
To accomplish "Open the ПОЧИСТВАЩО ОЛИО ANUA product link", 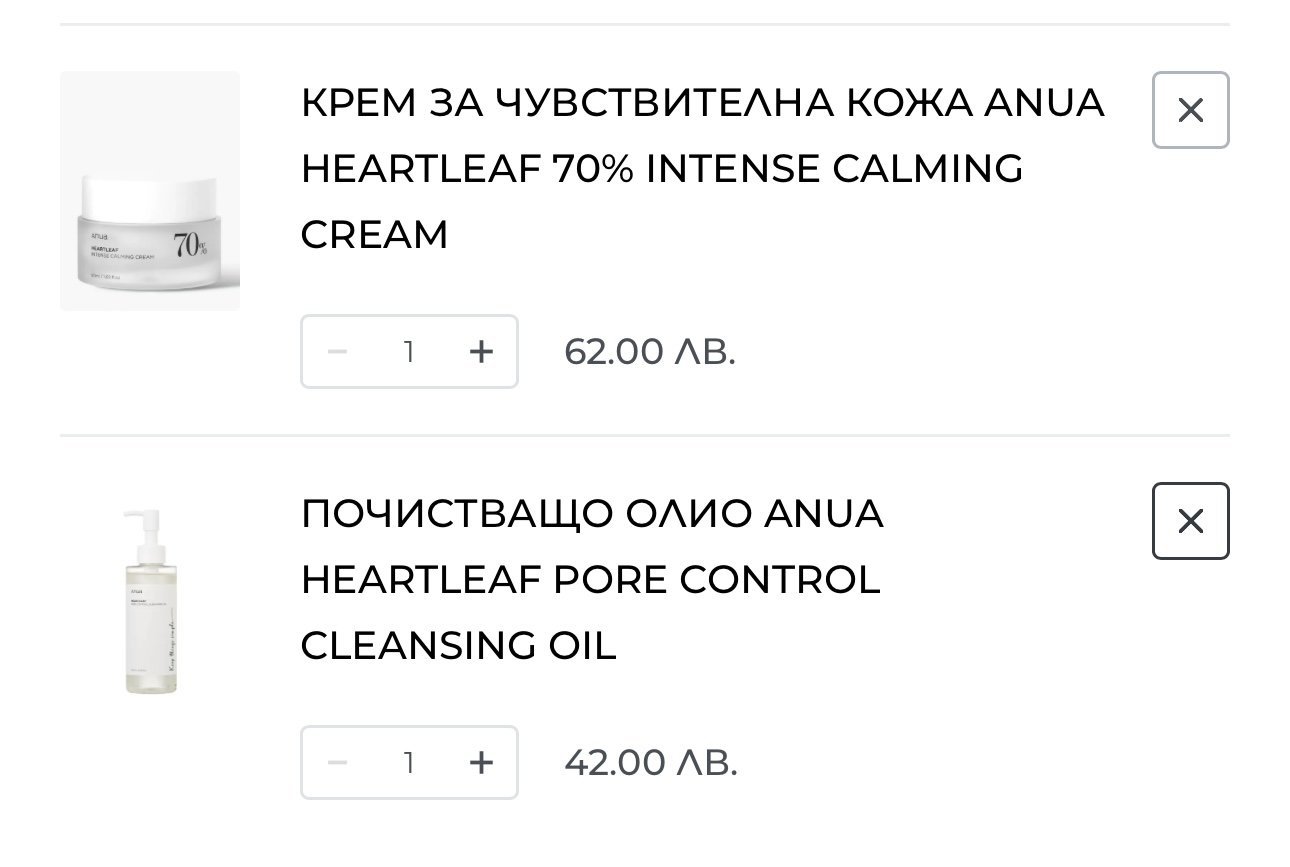I will coord(592,579).
